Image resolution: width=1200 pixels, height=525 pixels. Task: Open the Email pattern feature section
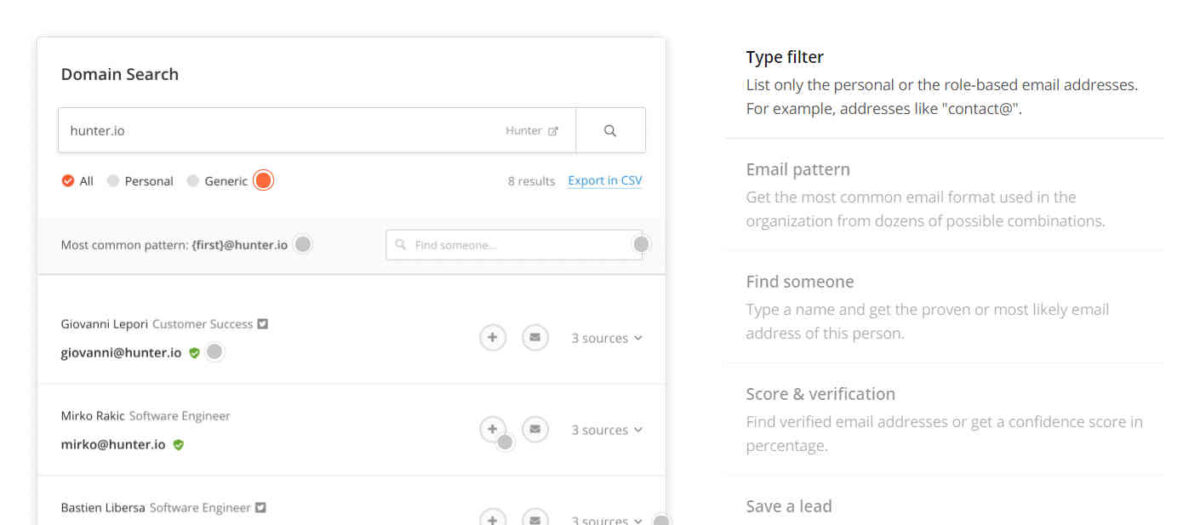[944, 195]
